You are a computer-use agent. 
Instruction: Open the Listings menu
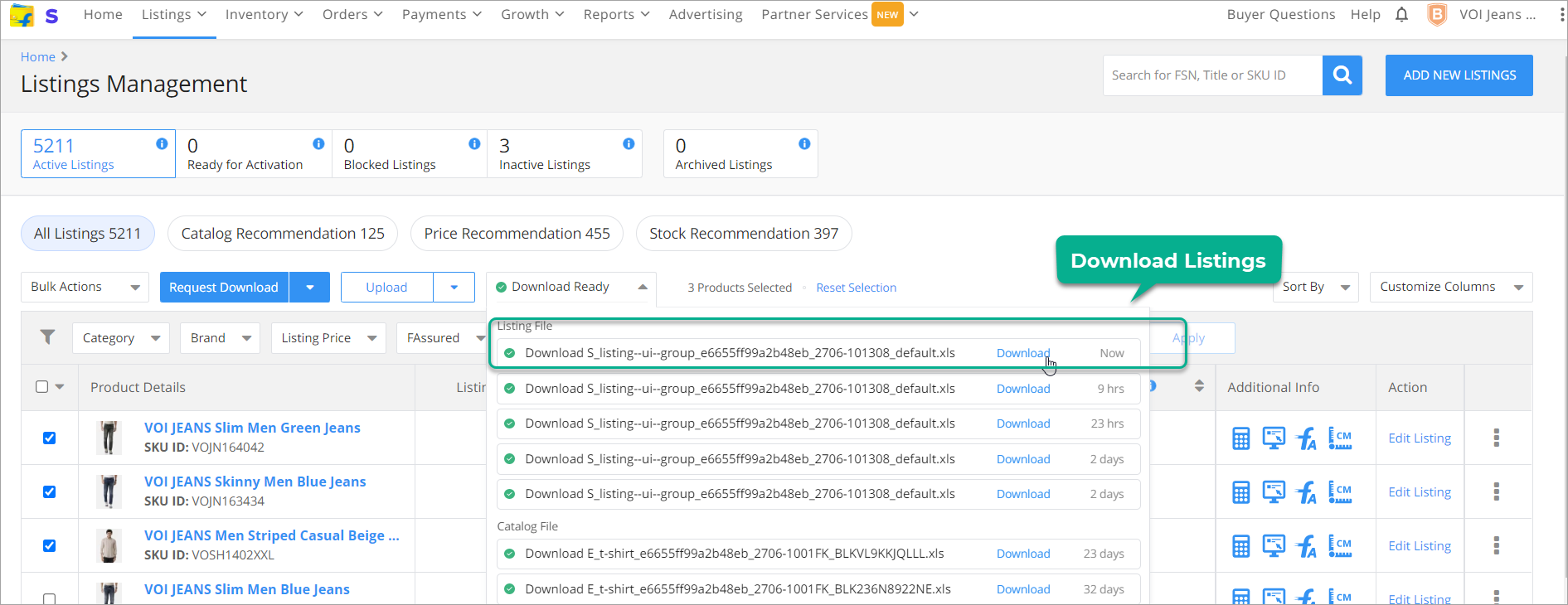(174, 15)
